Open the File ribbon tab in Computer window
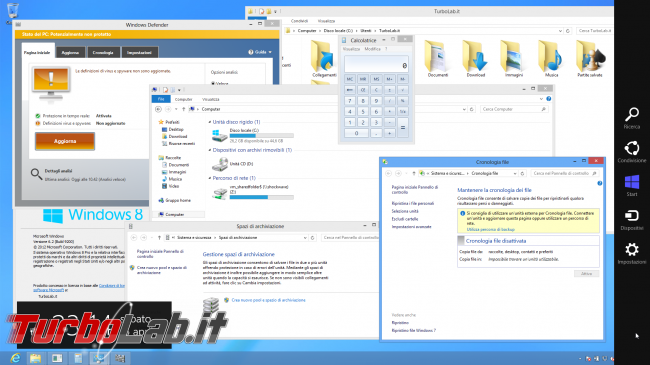Viewport: 650px width, 365px height. pos(161,99)
